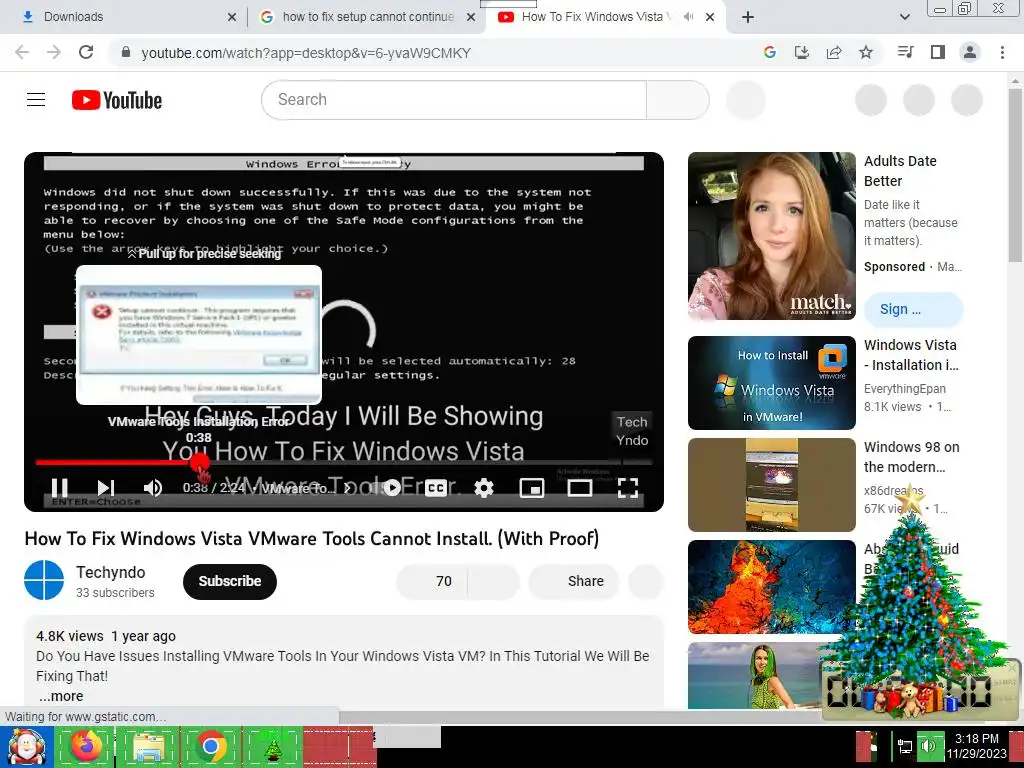This screenshot has width=1024, height=768.
Task: Open tab search dropdown arrow
Action: 904,17
